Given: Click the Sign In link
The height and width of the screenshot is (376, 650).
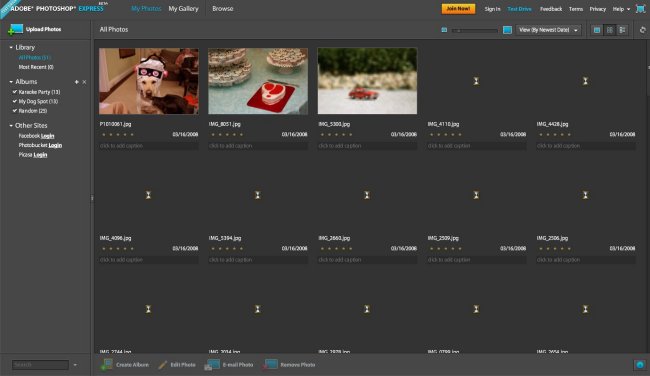Looking at the screenshot, I should (x=492, y=9).
